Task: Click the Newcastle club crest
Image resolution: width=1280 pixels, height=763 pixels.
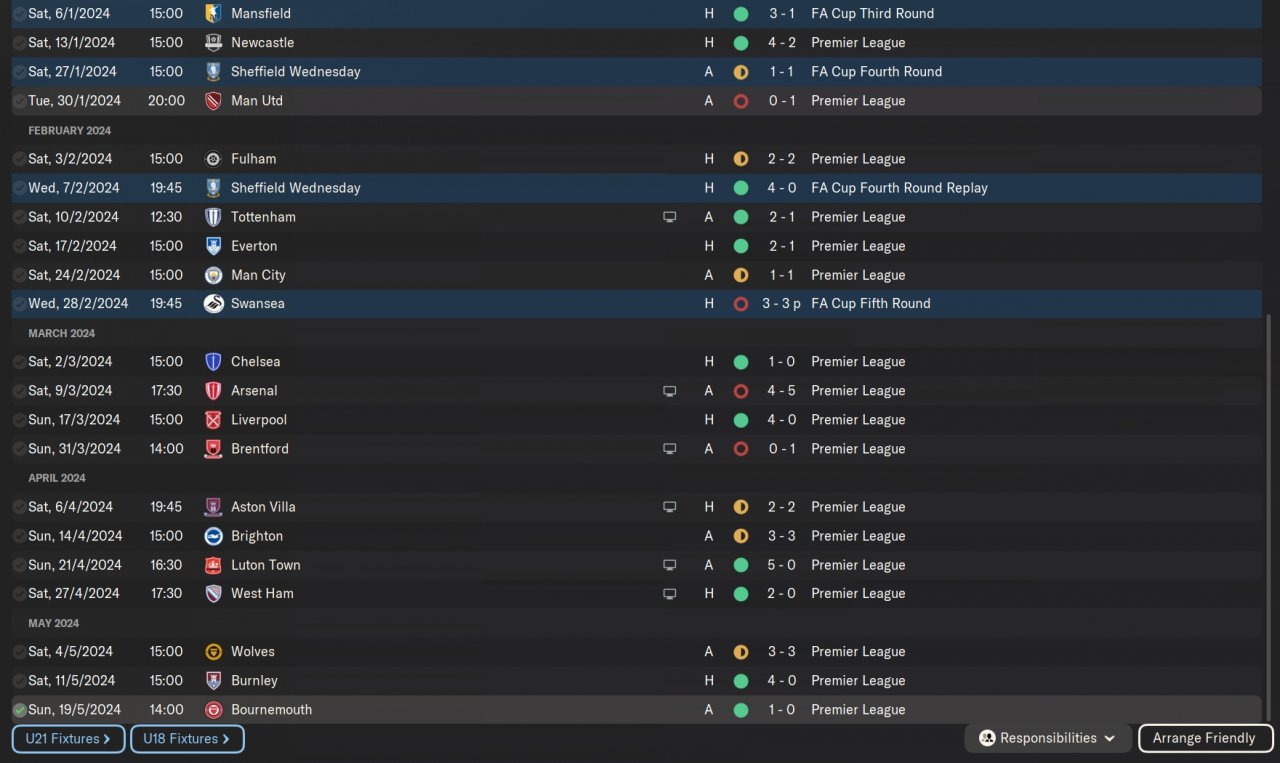Action: pos(213,43)
